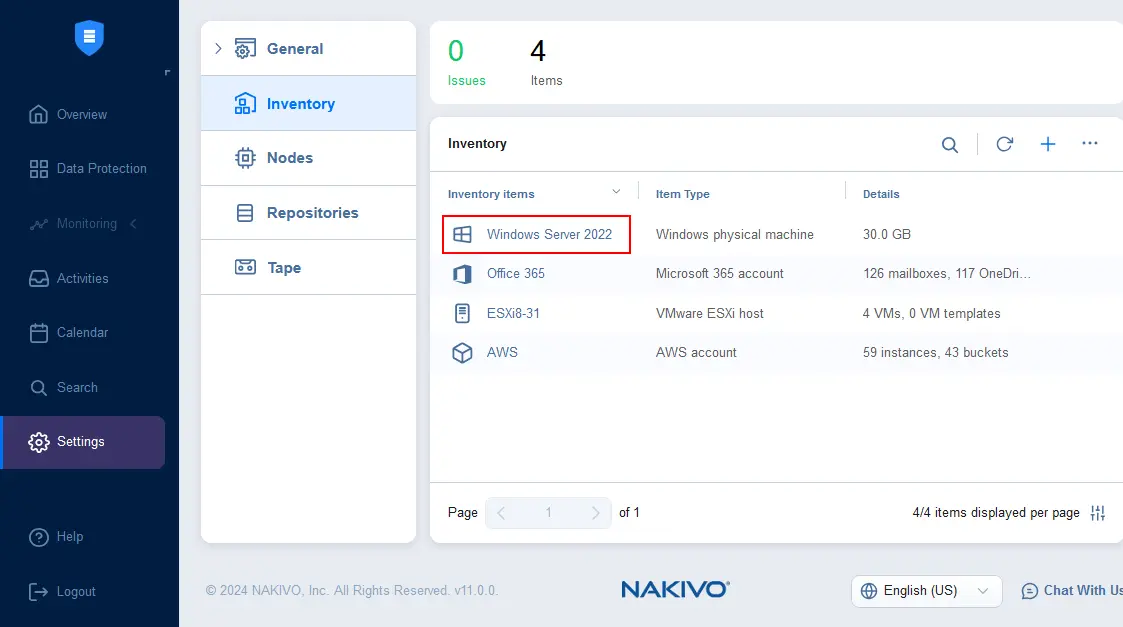Click the Settings gear icon
This screenshot has height=627, width=1123.
39,442
